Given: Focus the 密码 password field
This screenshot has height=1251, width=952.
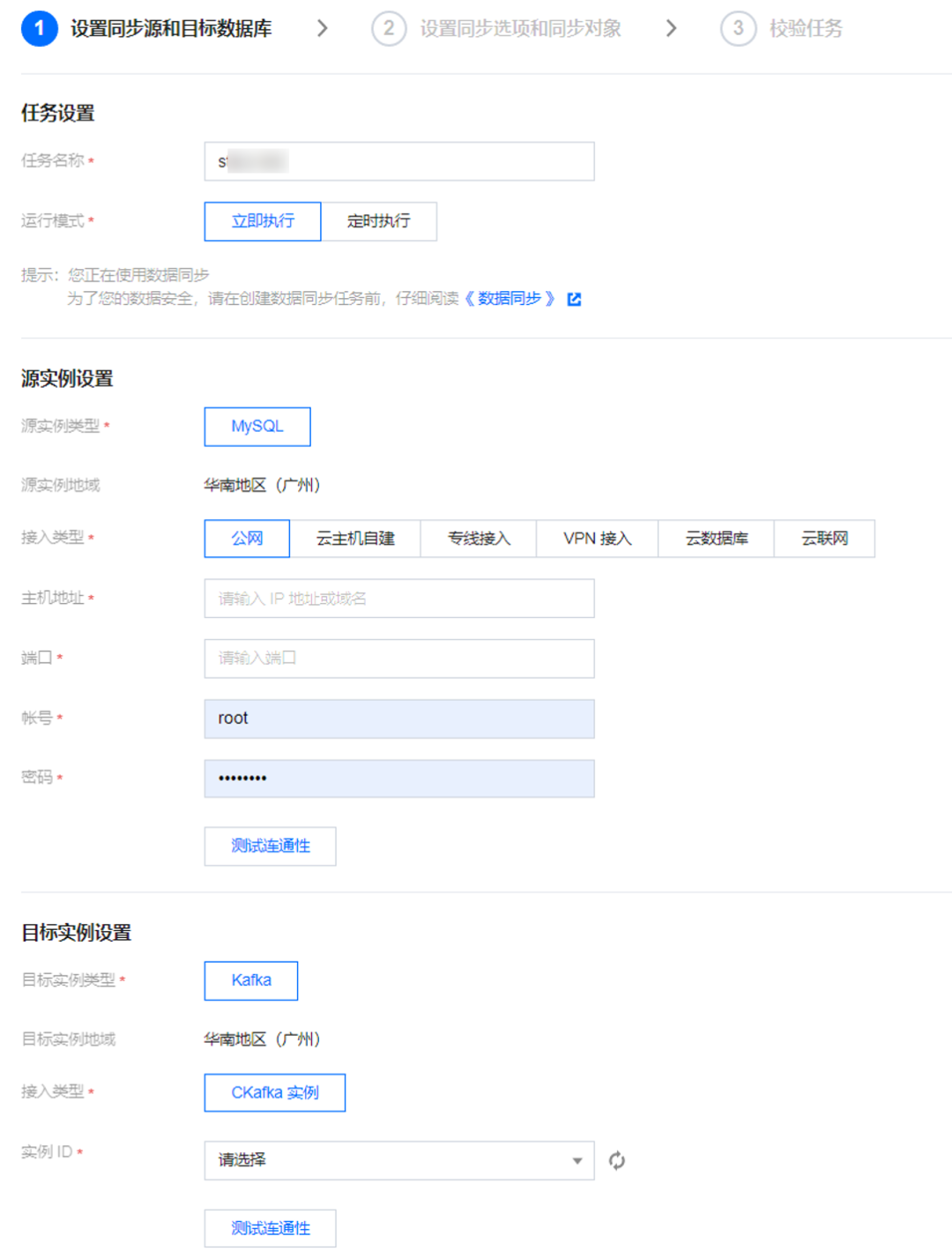Looking at the screenshot, I should point(399,778).
